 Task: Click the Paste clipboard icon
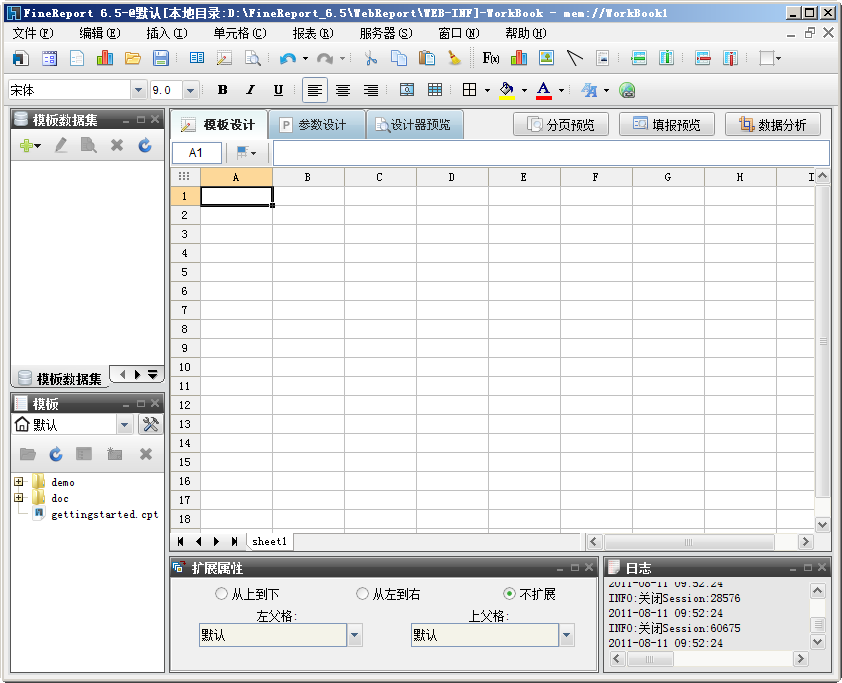(426, 58)
